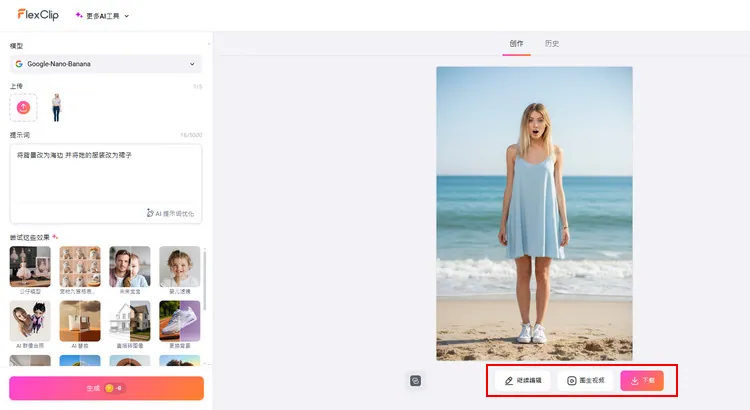Click the 下载 download button

[642, 381]
